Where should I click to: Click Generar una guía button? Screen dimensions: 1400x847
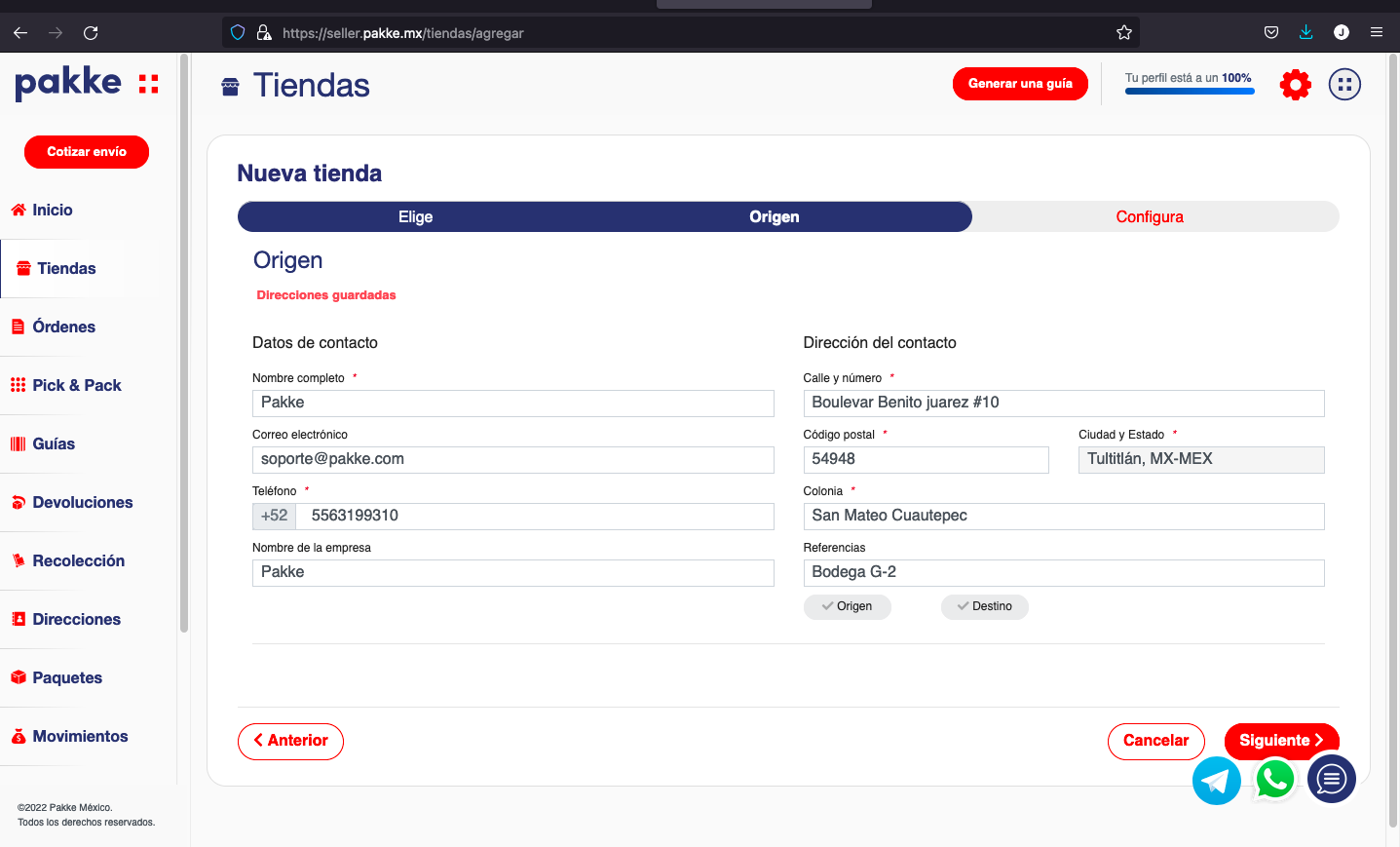click(1020, 84)
